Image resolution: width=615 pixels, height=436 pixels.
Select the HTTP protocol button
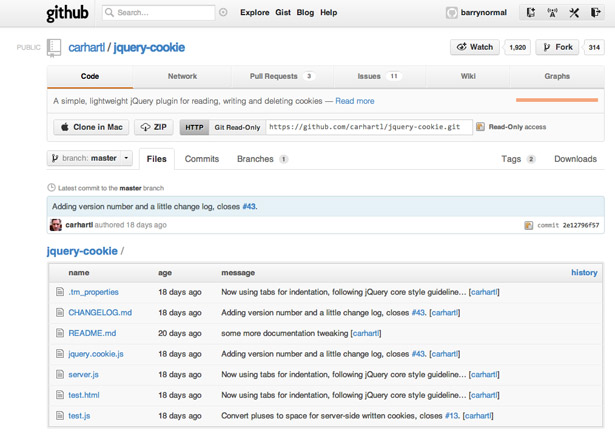(194, 127)
